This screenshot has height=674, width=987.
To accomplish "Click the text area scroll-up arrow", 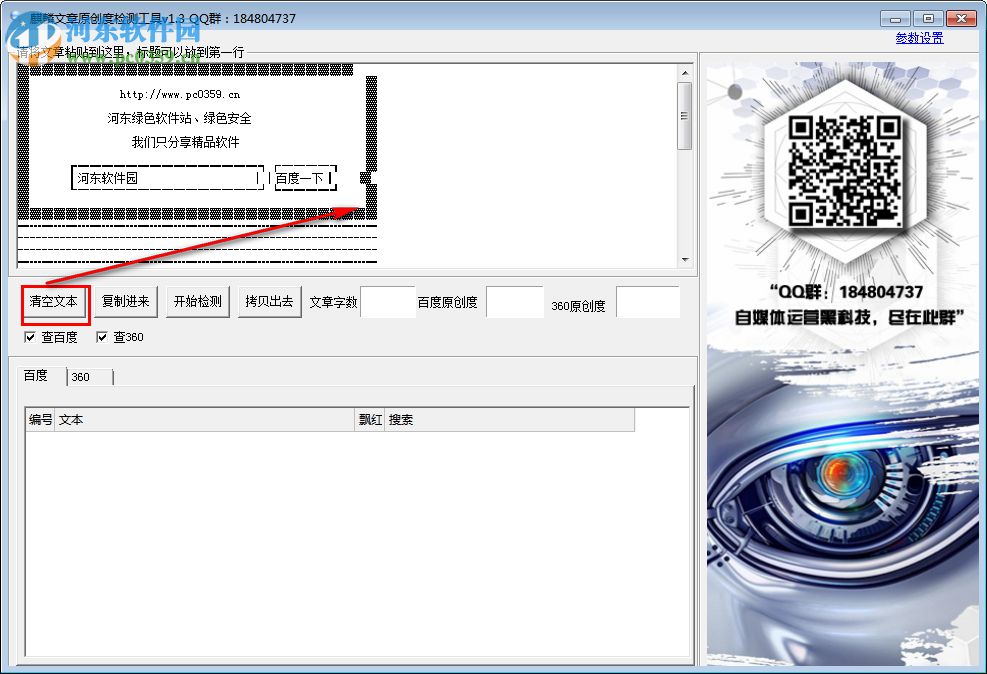I will 685,73.
